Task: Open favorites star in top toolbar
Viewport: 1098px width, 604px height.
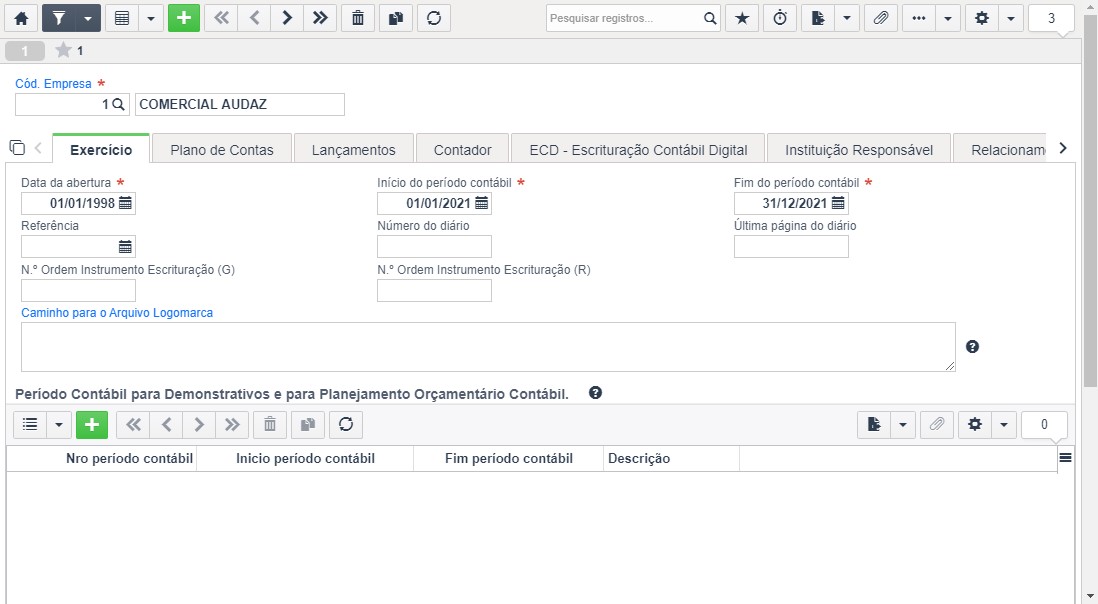Action: pyautogui.click(x=742, y=18)
